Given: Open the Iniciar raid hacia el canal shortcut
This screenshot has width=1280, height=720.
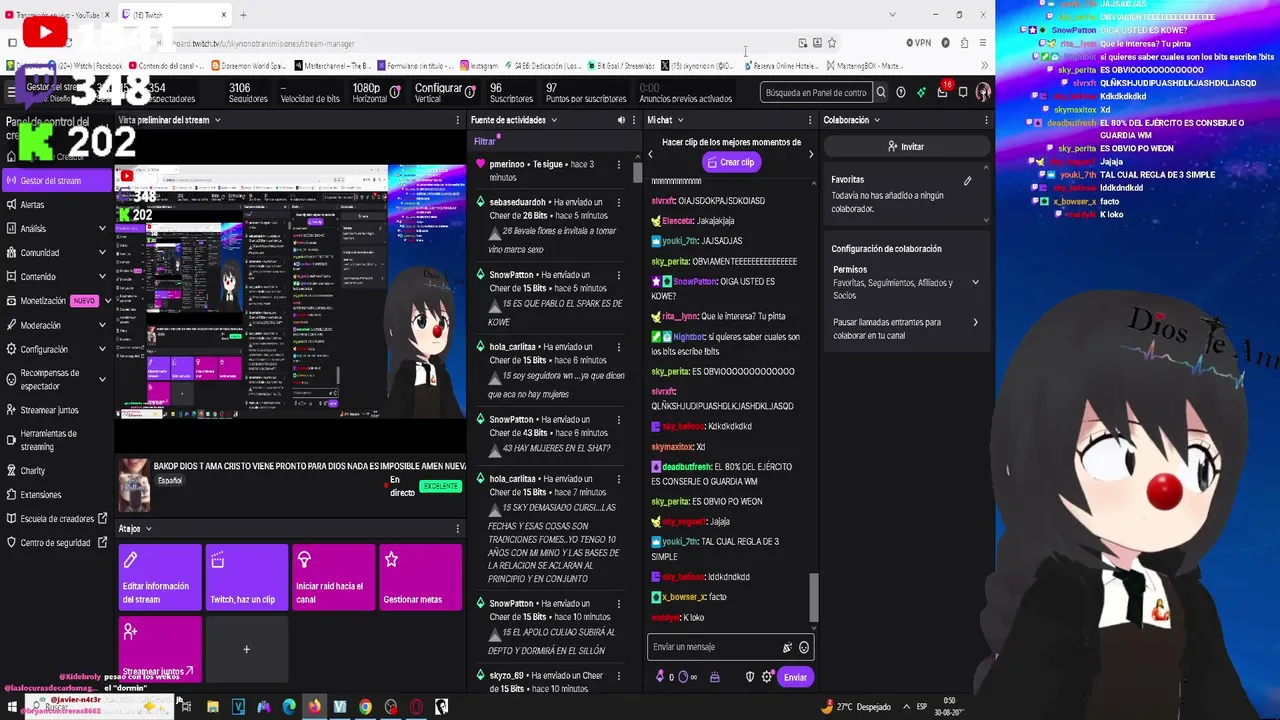Looking at the screenshot, I should (x=333, y=577).
